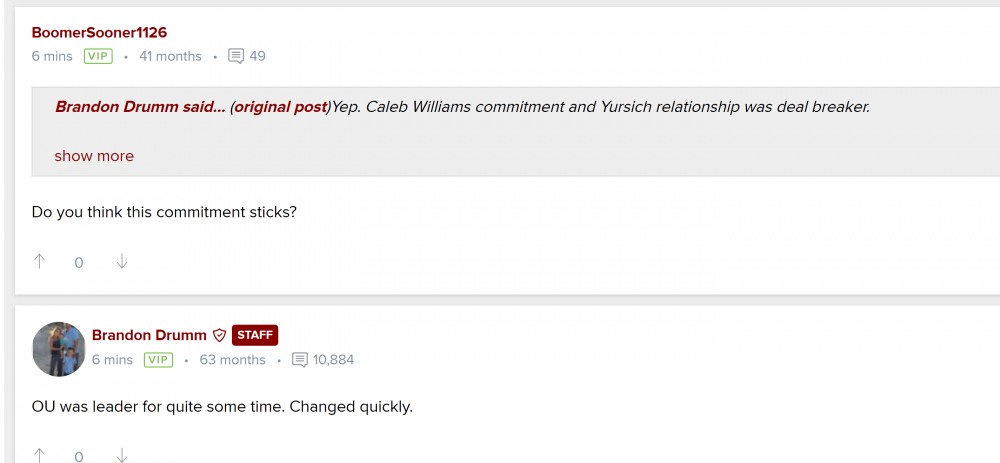
Task: Click the 6 mins timestamp on BoomerSooner1126's post
Action: point(52,56)
